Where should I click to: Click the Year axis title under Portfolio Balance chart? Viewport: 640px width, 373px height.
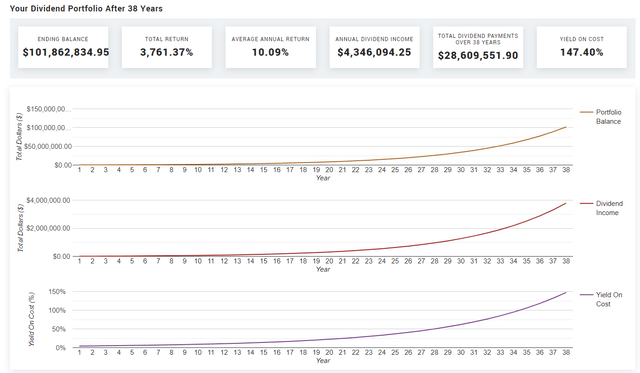323,178
